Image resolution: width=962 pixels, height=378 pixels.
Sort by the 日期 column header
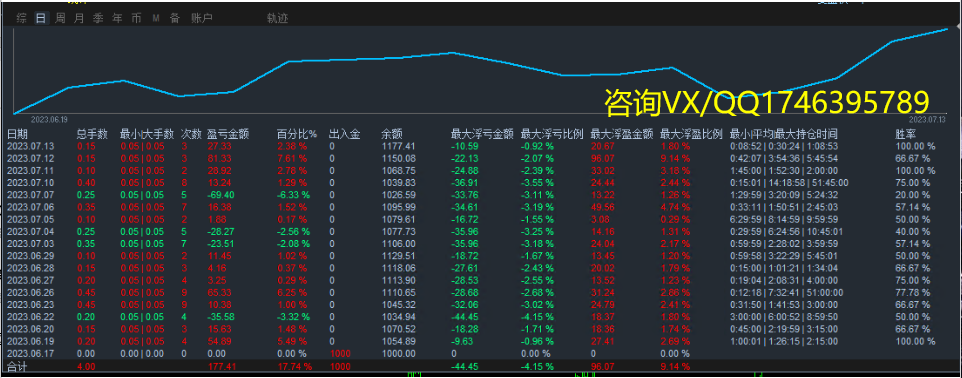click(x=17, y=134)
